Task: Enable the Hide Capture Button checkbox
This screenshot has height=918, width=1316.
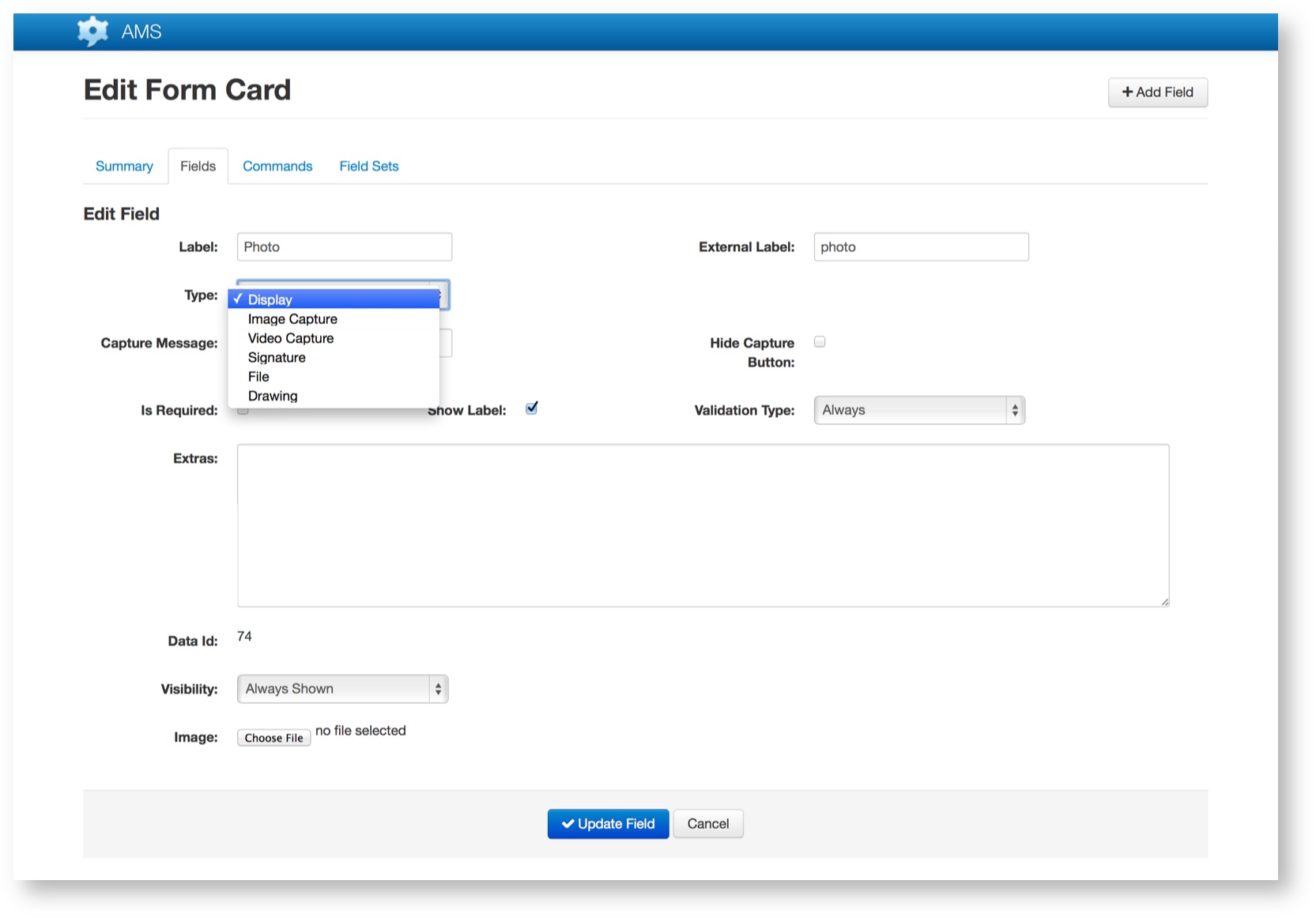Action: (x=820, y=342)
